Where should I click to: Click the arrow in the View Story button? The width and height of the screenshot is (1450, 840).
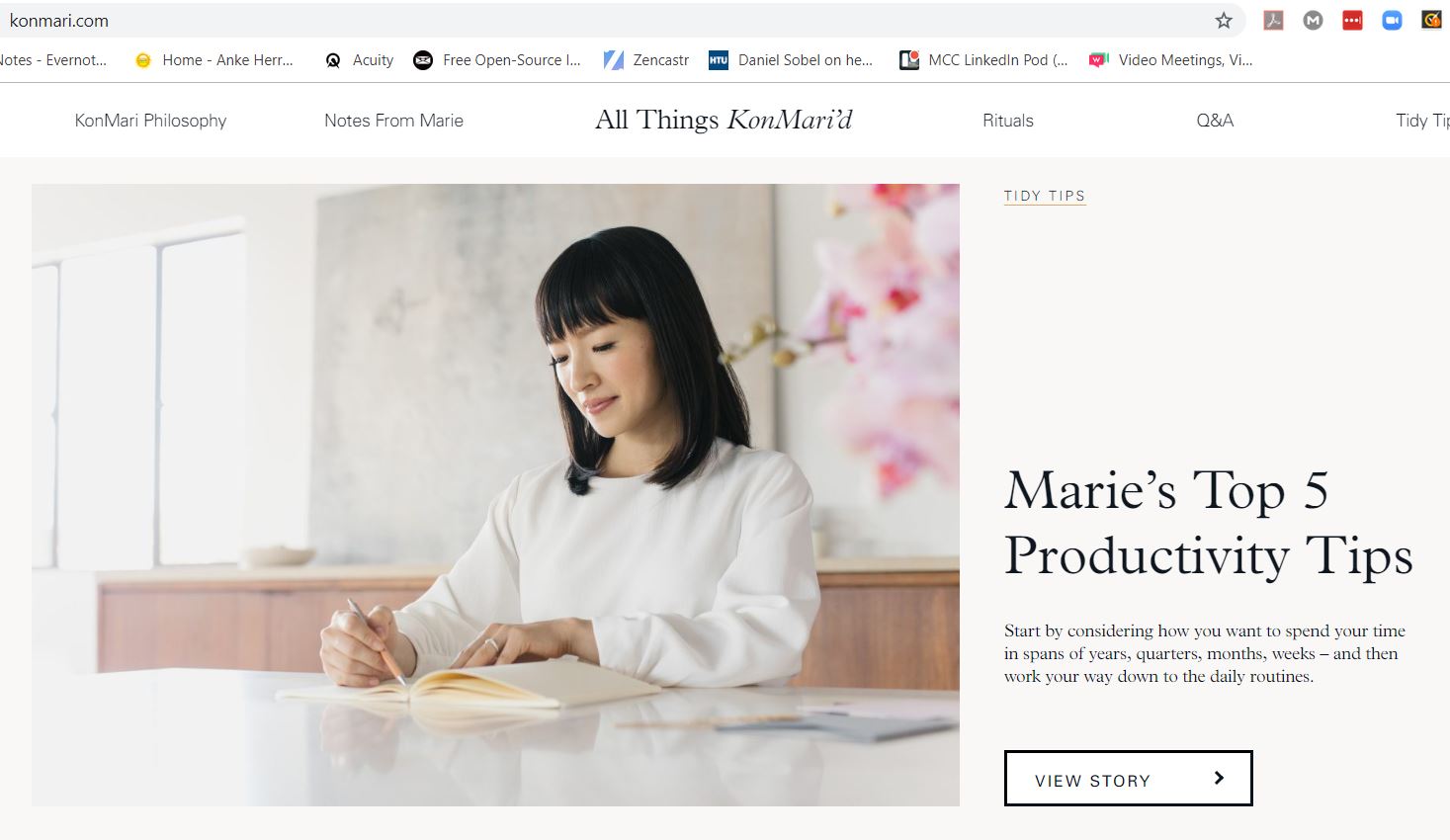click(1219, 779)
